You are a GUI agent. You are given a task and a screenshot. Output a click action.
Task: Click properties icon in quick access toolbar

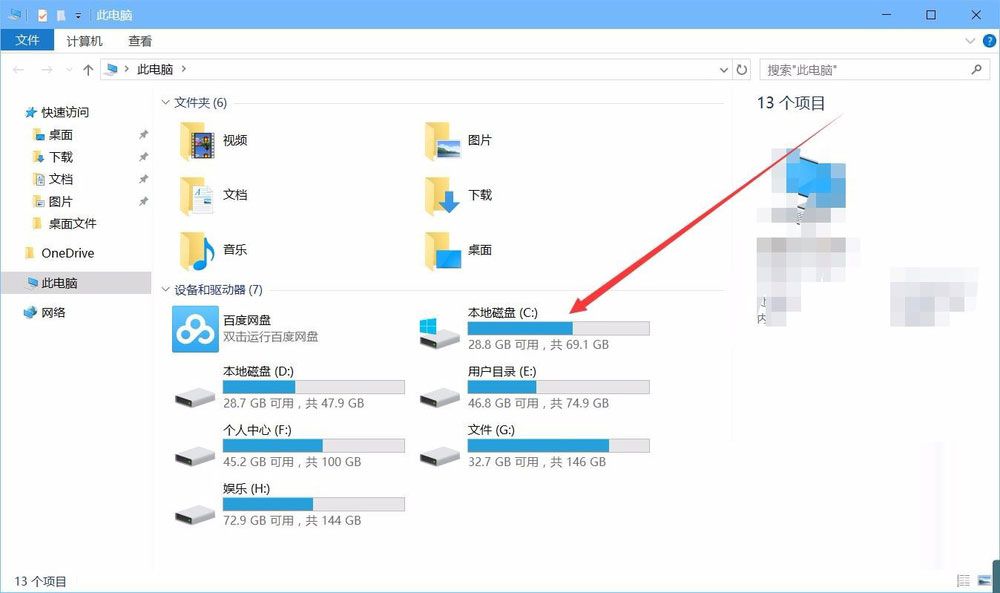coord(42,15)
